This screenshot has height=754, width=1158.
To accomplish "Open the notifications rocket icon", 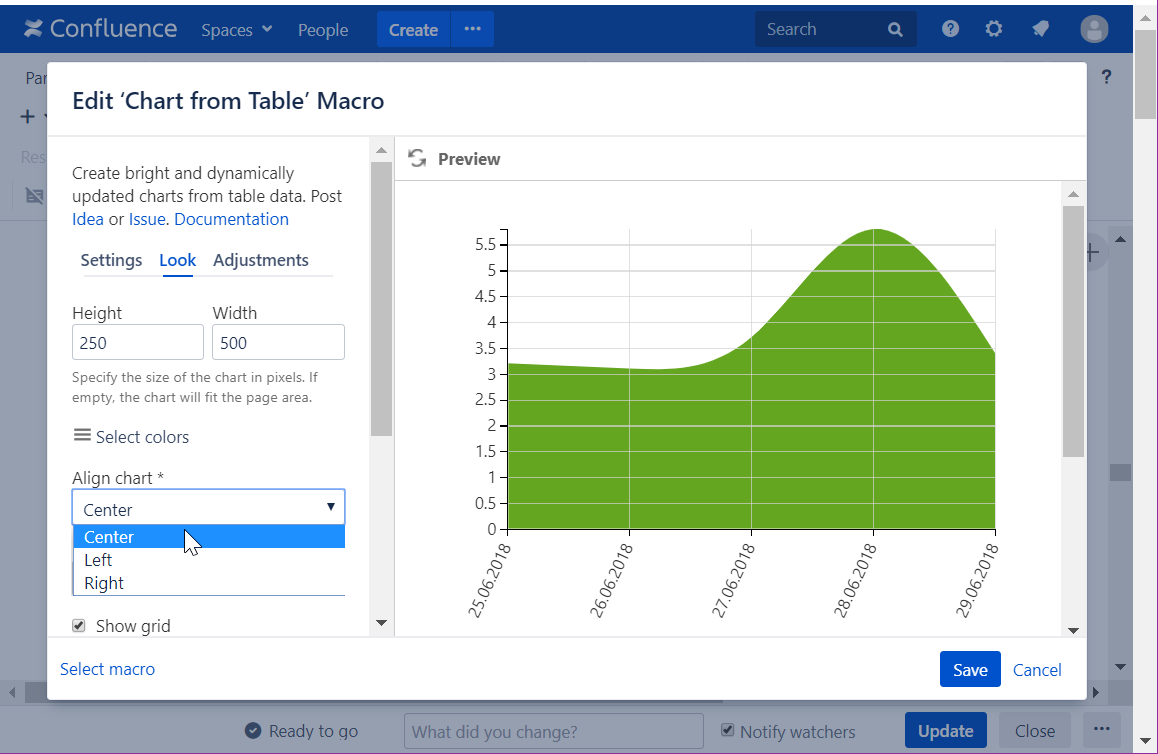I will 1040,29.
